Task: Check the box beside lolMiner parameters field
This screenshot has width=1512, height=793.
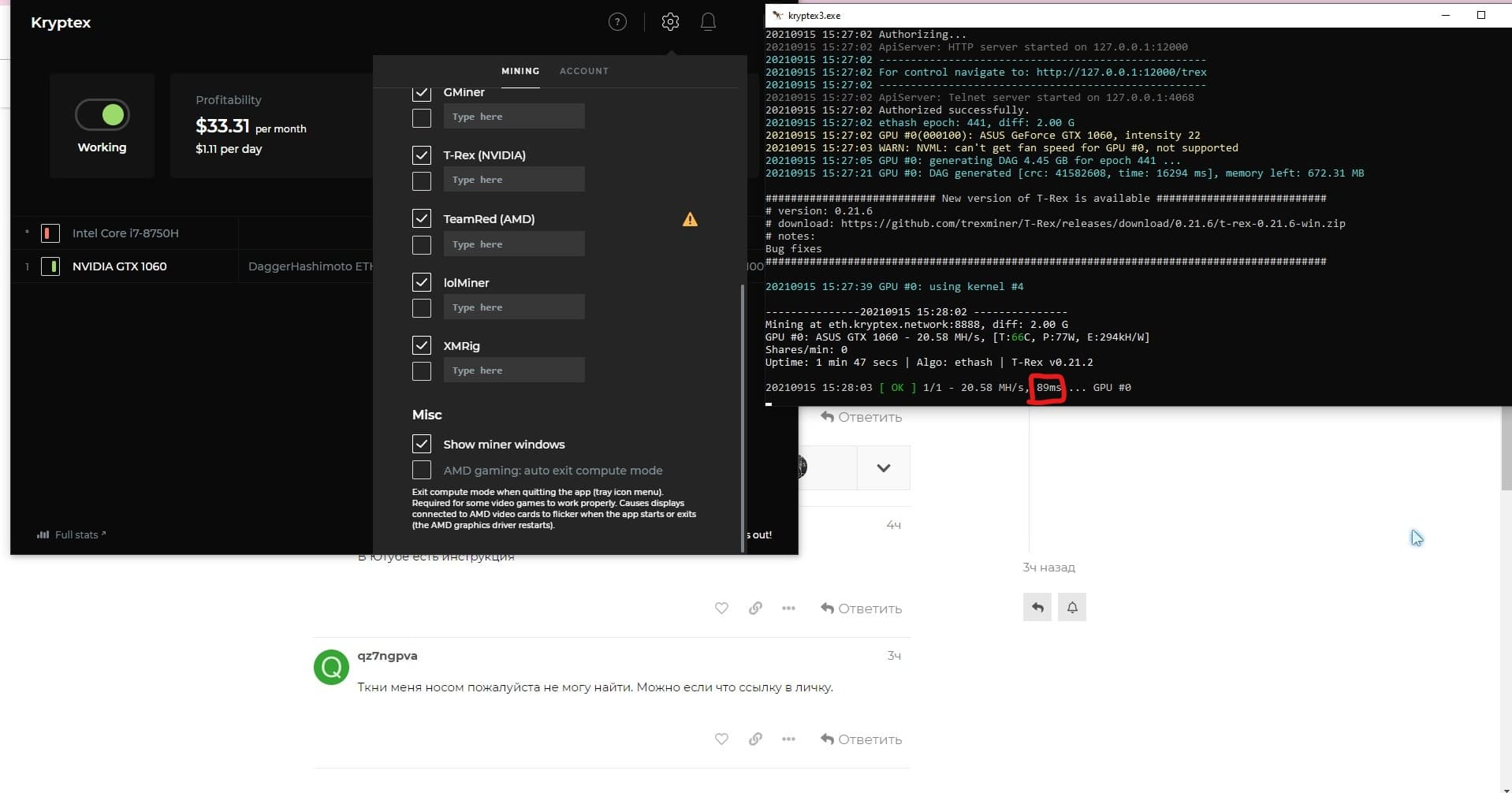Action: pos(422,308)
